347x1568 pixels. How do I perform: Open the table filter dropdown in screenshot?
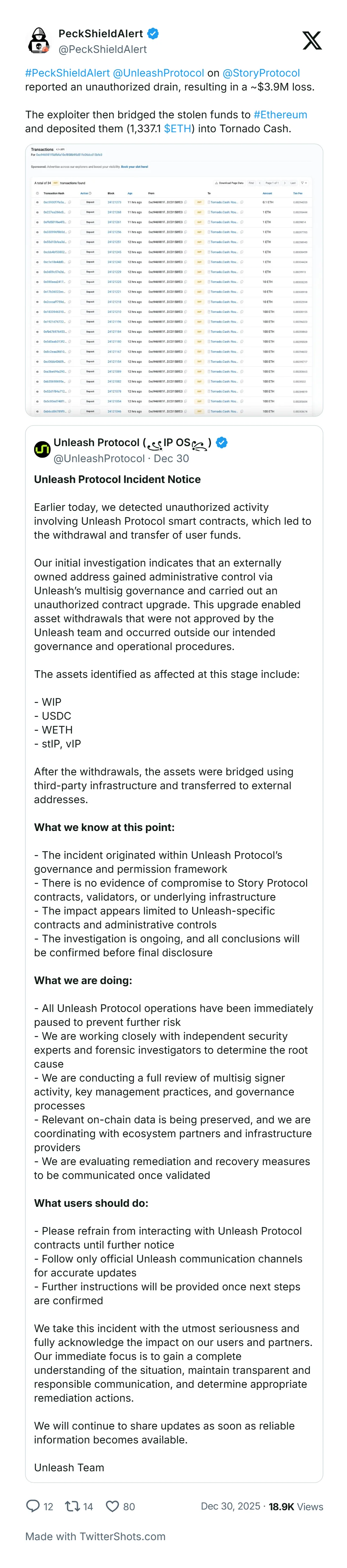(304, 183)
